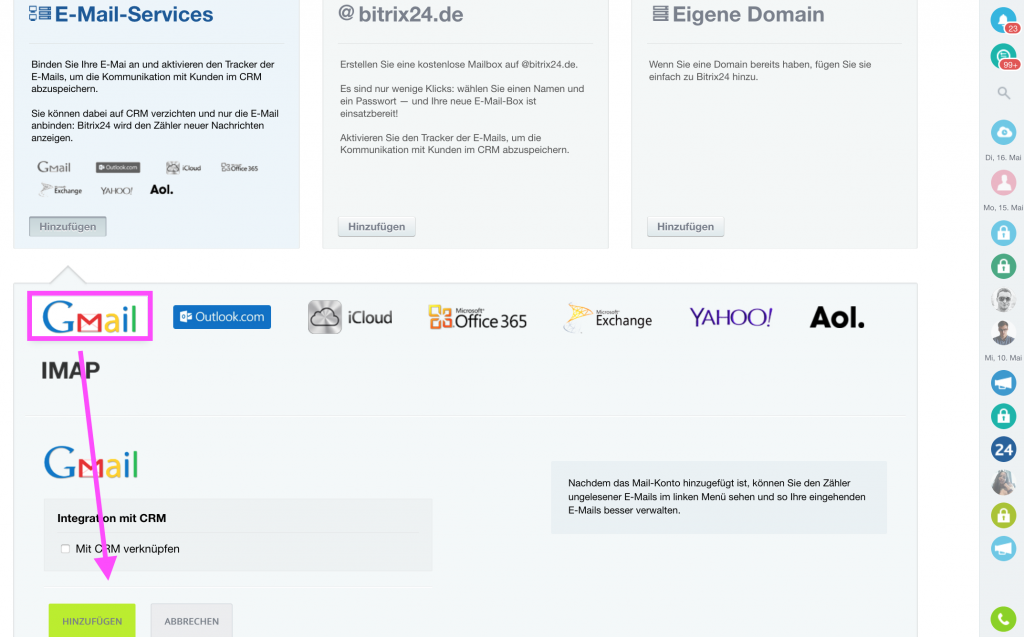Check the 'Mit CRM verknüpfen' checkbox

tap(65, 549)
